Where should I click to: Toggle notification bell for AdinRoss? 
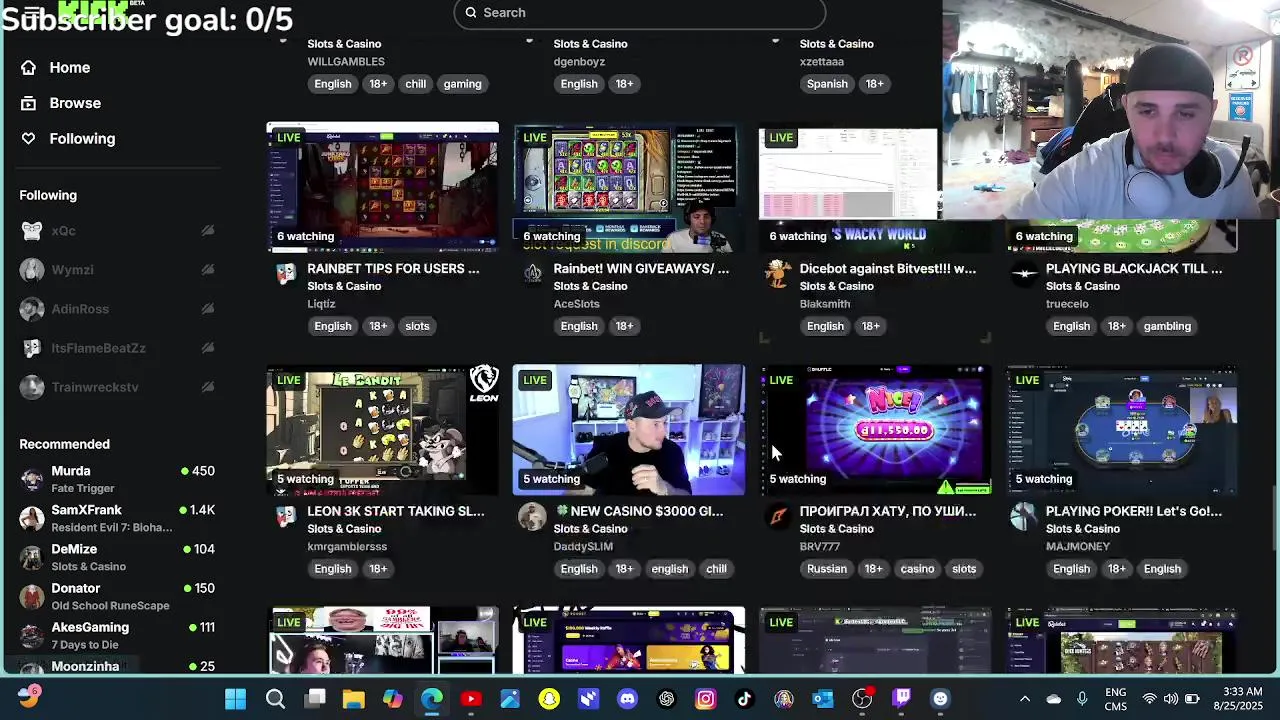(208, 309)
